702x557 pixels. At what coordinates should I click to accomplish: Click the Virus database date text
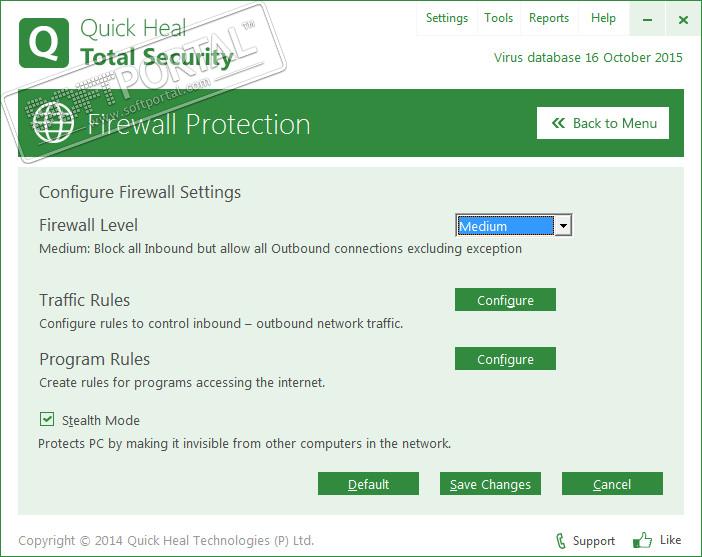pos(588,57)
